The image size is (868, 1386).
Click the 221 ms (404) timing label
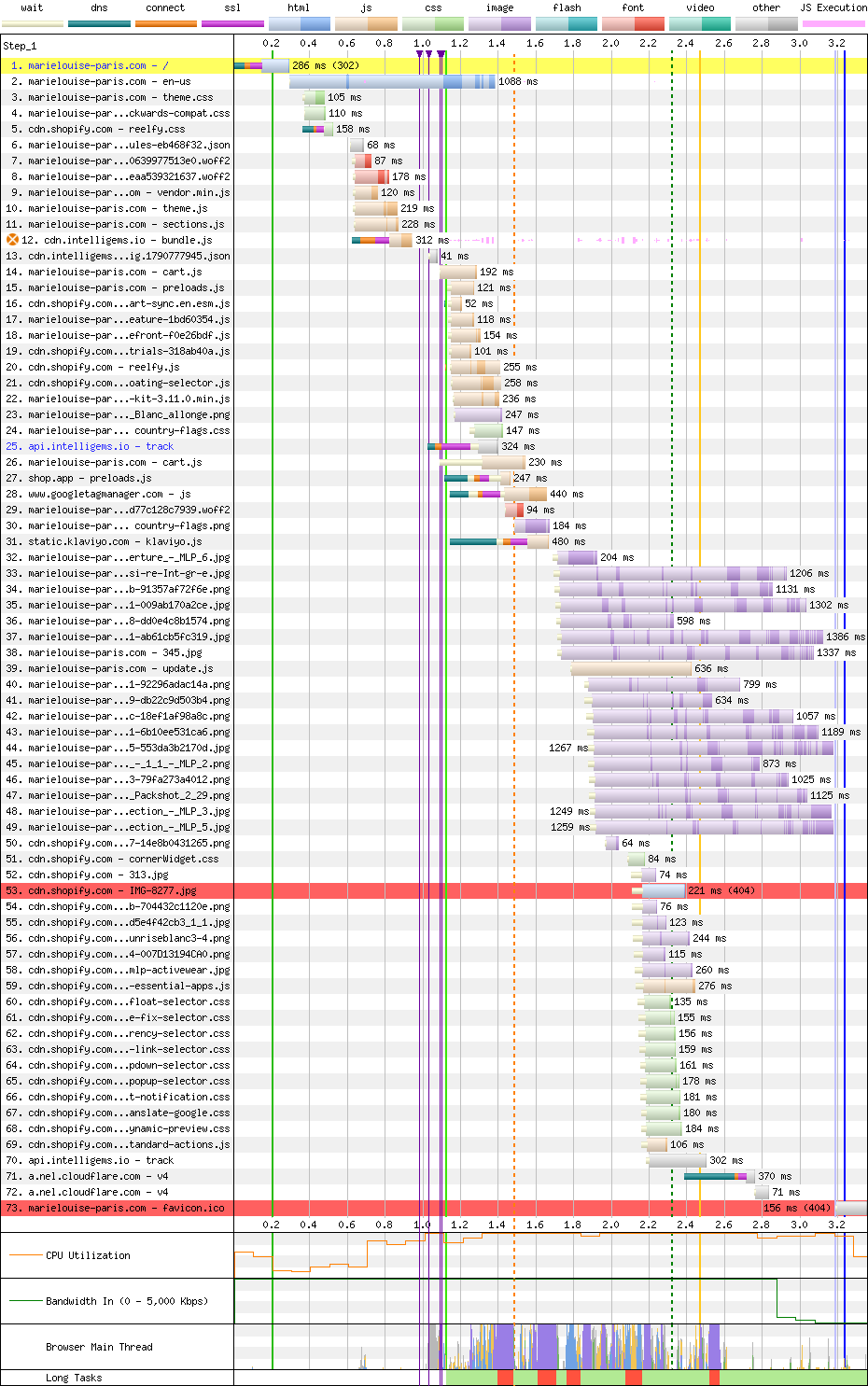(x=721, y=890)
